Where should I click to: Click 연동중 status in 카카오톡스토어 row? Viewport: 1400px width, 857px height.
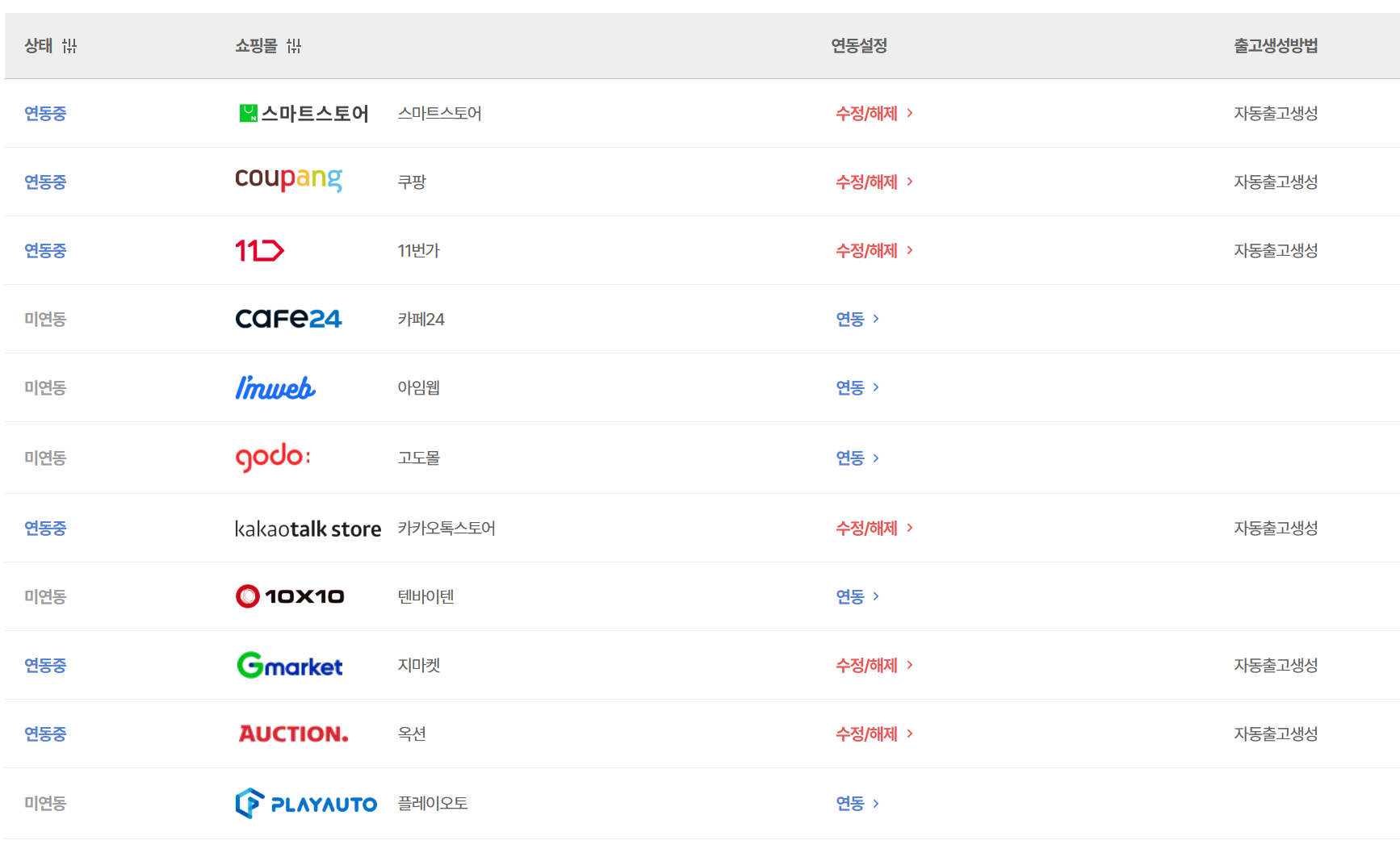(x=45, y=529)
